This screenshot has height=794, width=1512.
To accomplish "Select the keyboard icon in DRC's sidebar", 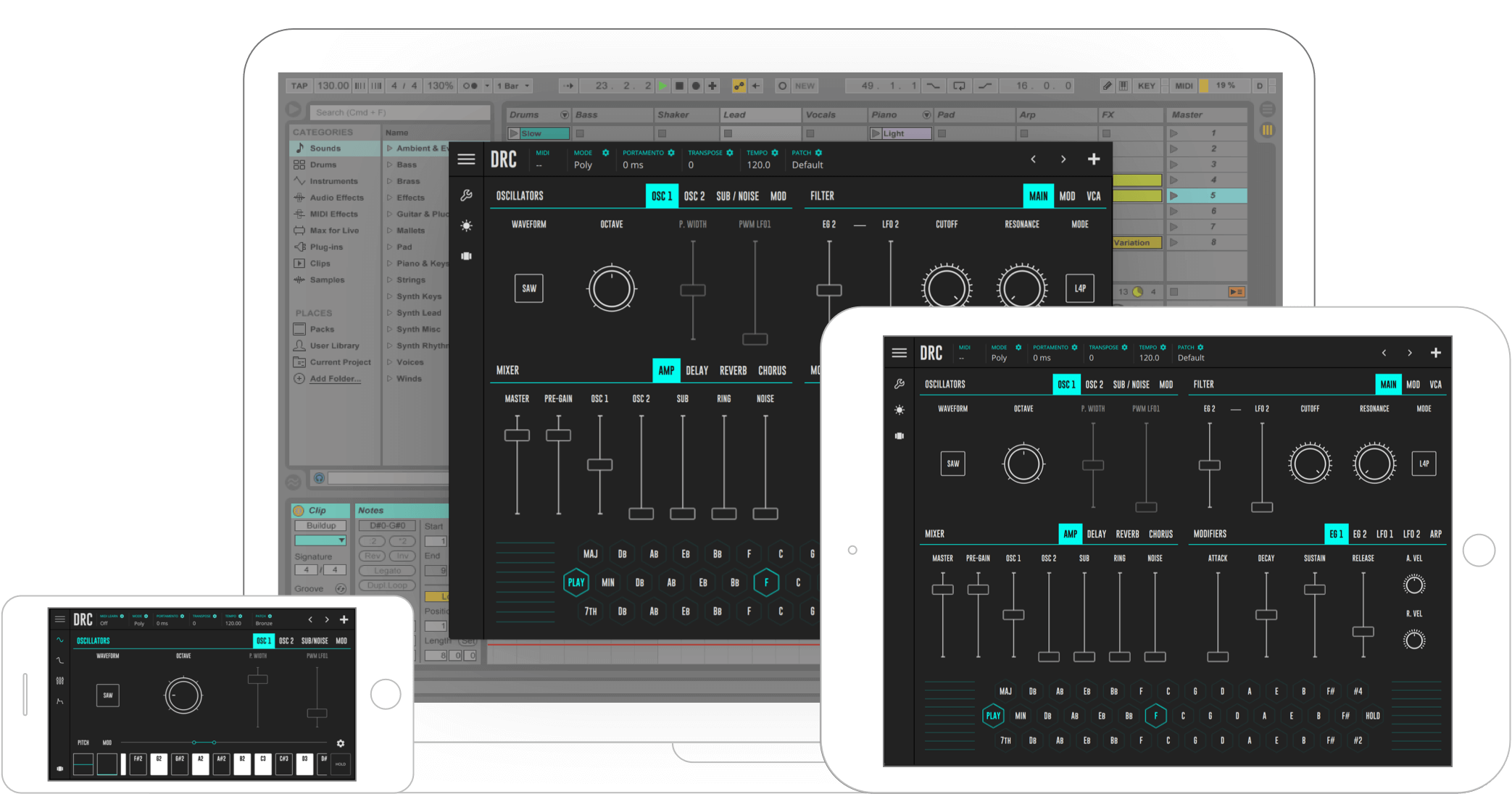I will coord(466,256).
